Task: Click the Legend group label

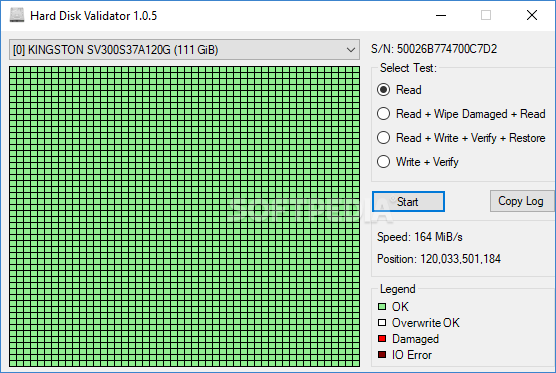Action: coord(397,289)
